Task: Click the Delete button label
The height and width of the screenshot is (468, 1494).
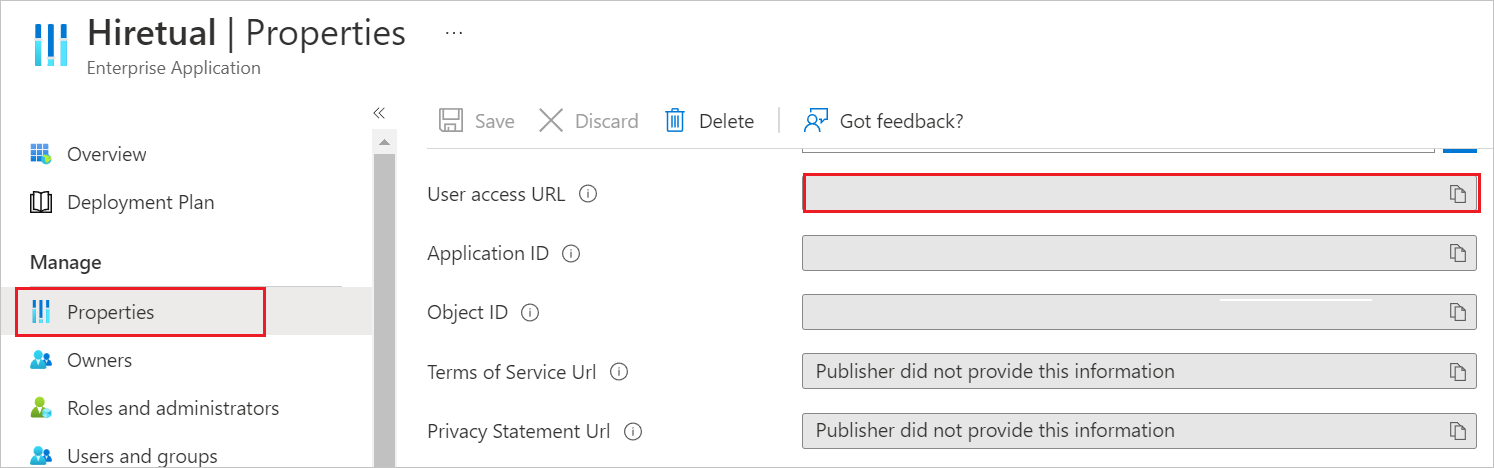Action: click(x=726, y=121)
